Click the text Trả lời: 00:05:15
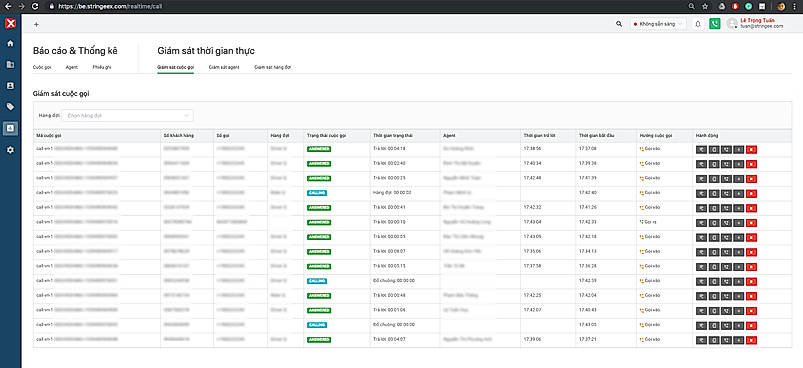The width and height of the screenshot is (803, 368). click(x=389, y=267)
